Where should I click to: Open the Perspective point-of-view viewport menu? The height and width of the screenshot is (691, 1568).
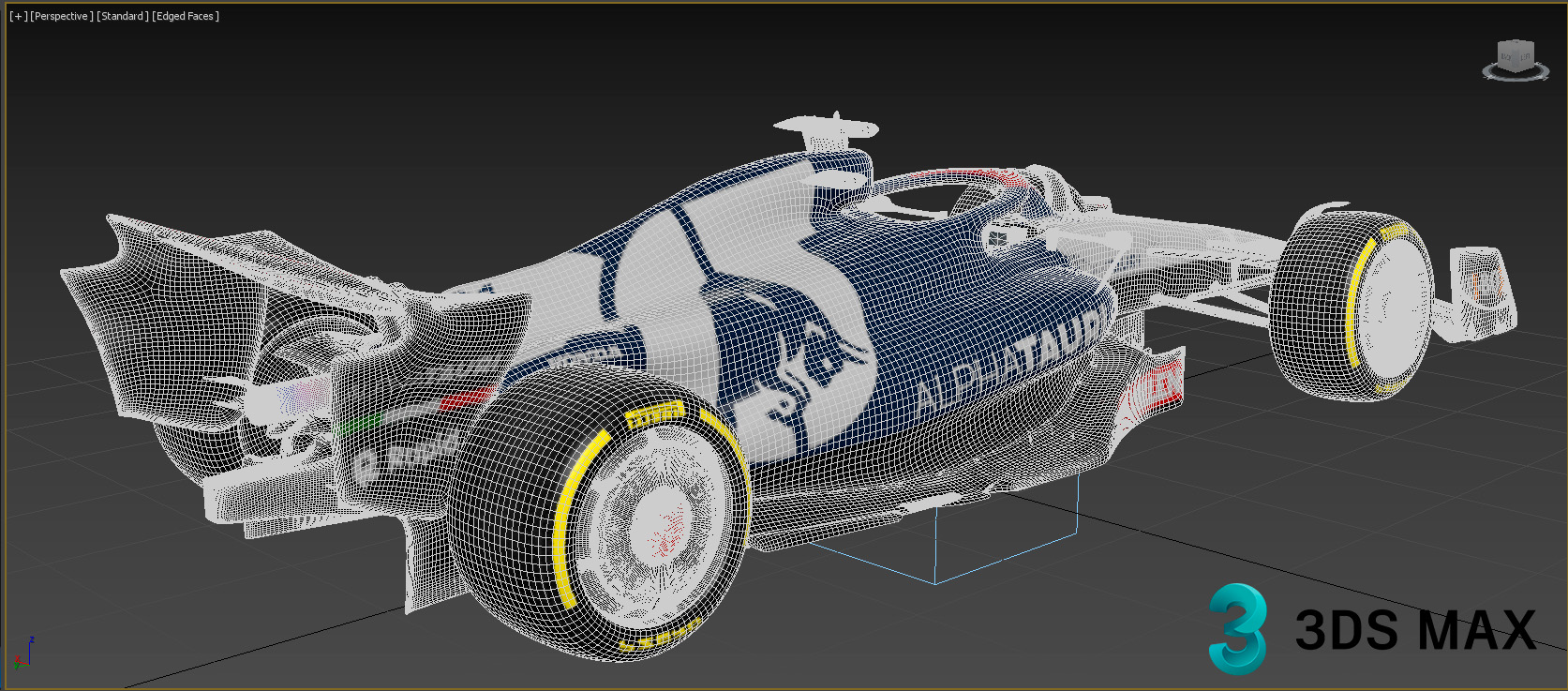62,16
